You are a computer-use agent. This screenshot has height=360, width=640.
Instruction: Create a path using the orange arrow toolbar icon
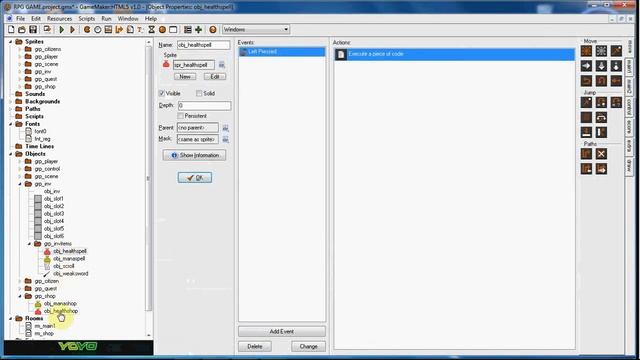click(119, 29)
